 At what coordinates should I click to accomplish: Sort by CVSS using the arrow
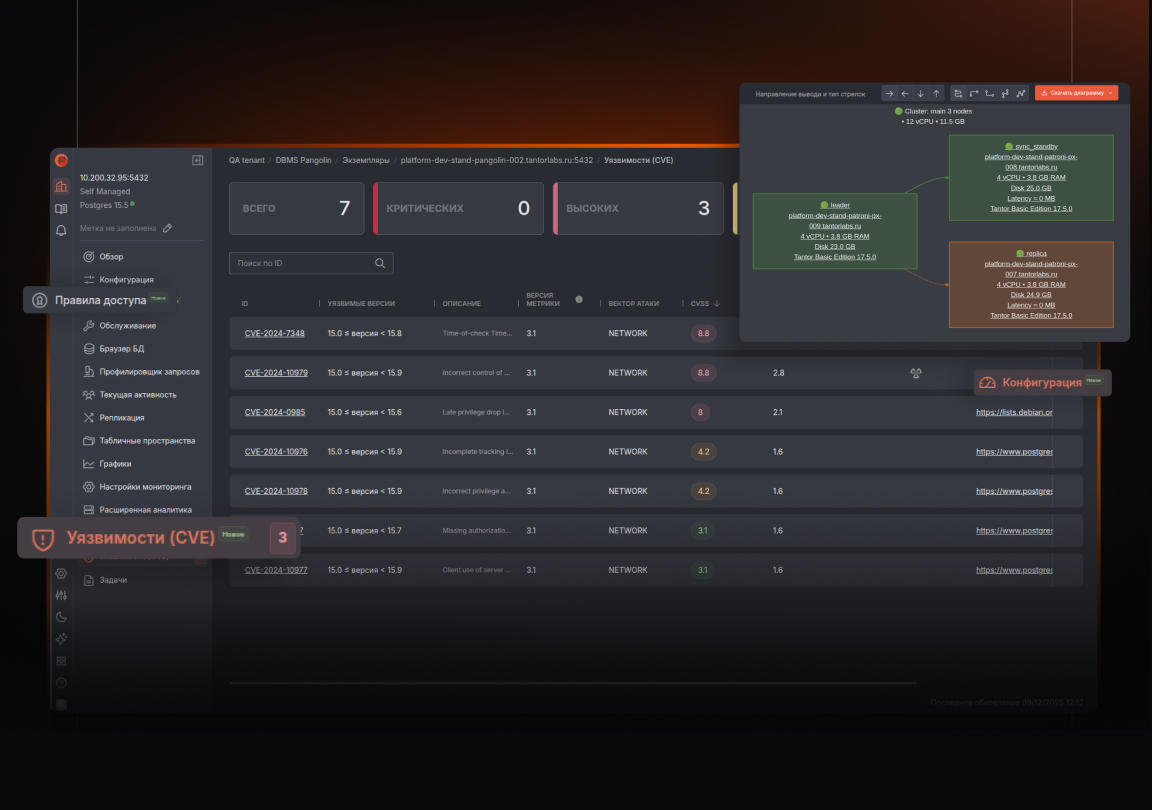click(717, 304)
